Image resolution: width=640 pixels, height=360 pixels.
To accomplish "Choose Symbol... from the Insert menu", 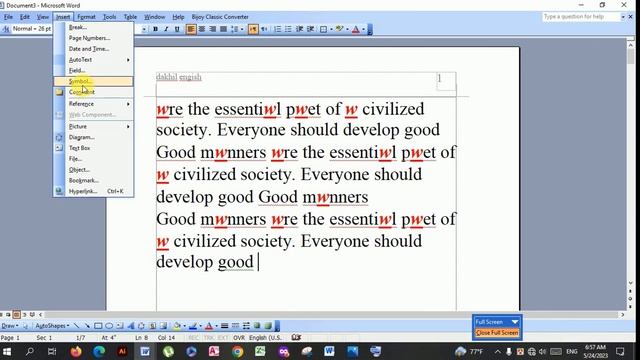I will [x=93, y=81].
